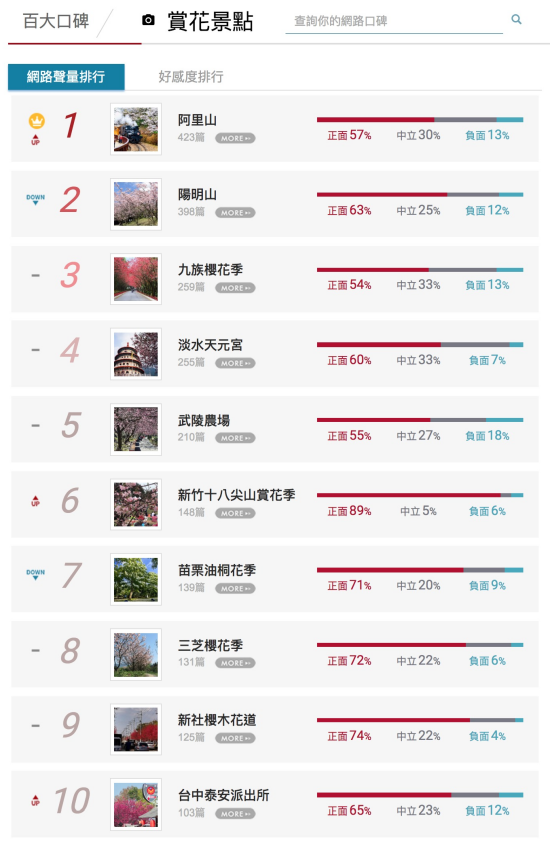Click the camera icon beside 賞花景點
The image size is (550, 846).
[x=148, y=20]
